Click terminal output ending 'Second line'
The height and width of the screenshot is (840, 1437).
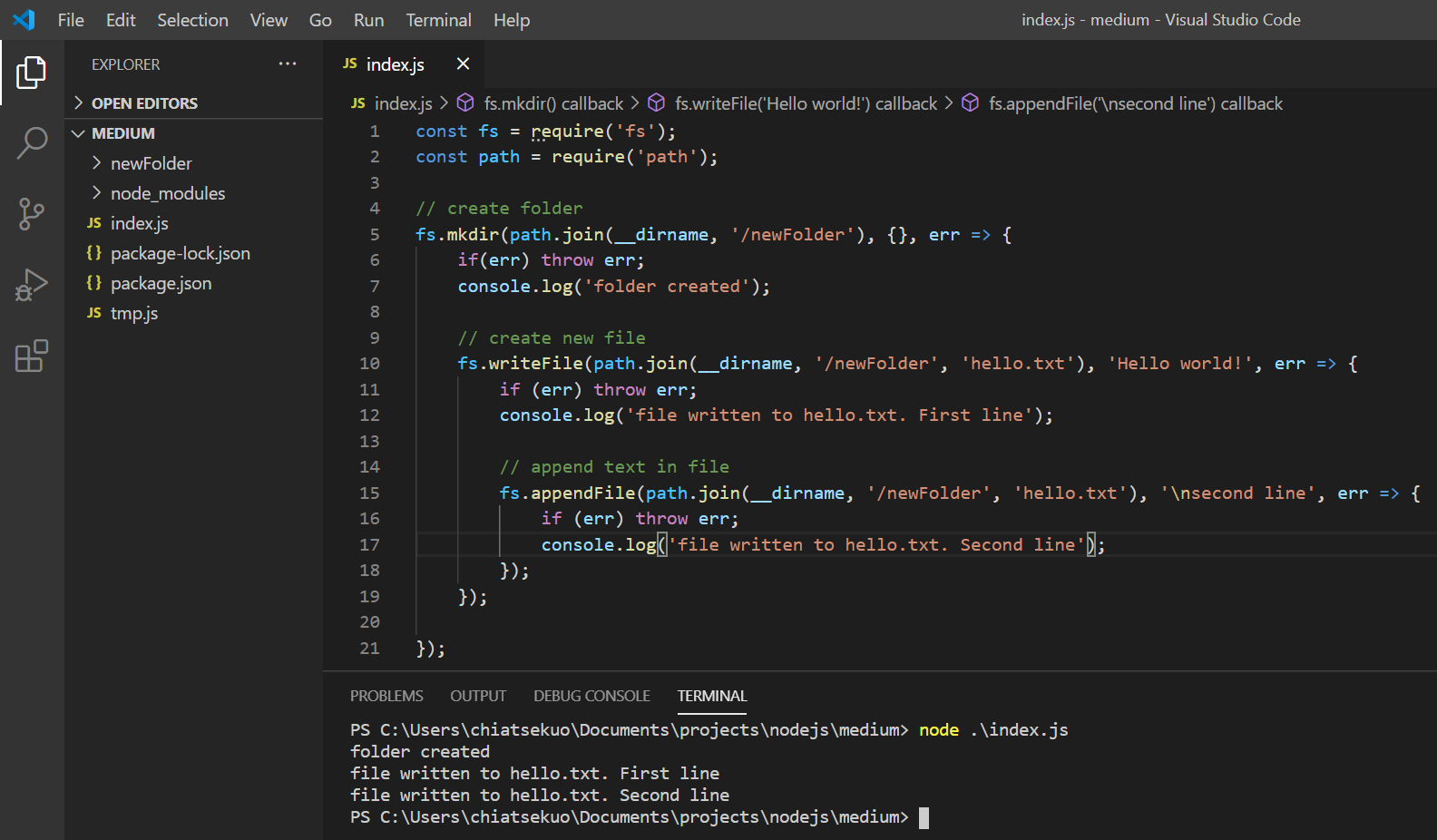[540, 796]
